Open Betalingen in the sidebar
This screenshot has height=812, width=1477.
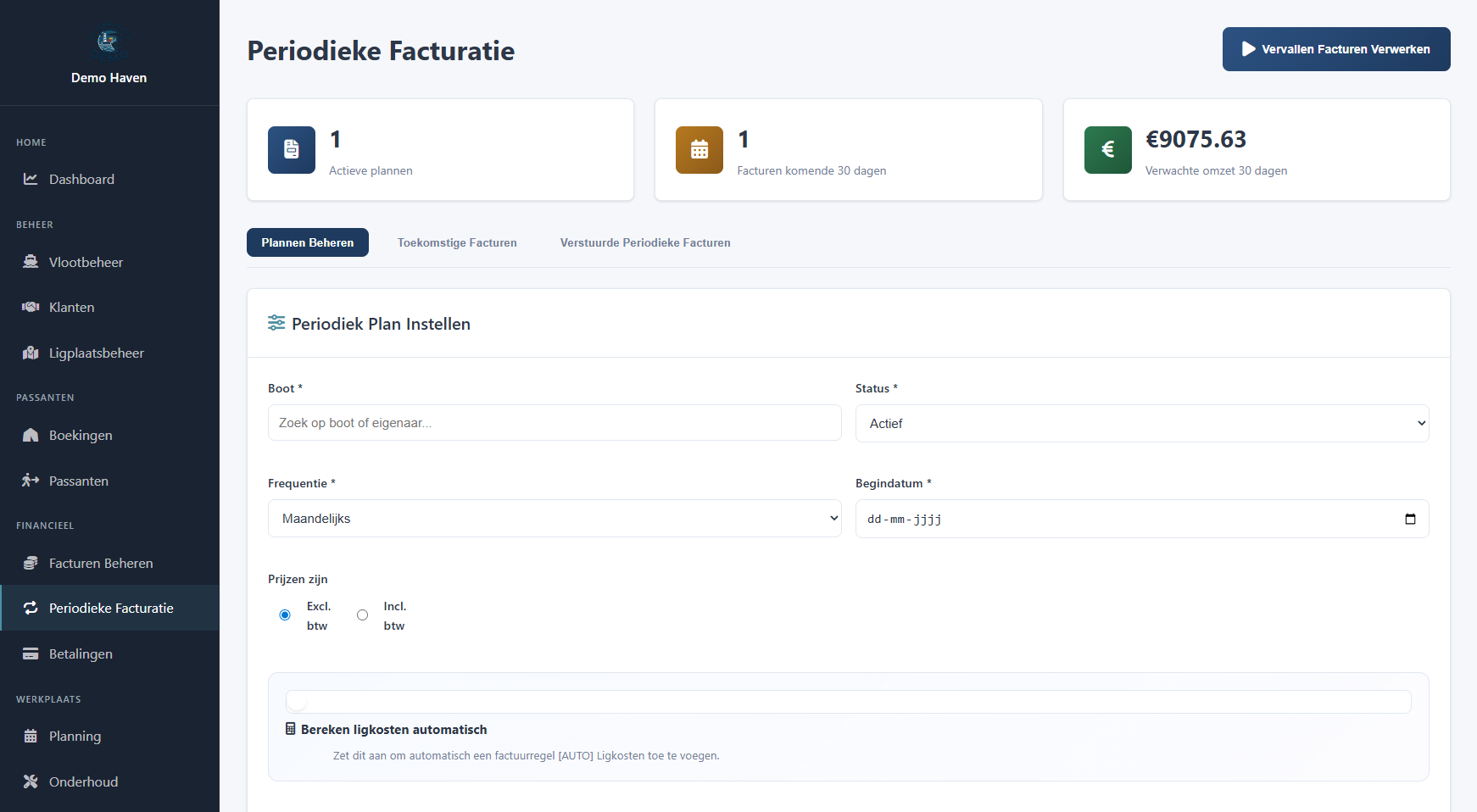[109, 653]
